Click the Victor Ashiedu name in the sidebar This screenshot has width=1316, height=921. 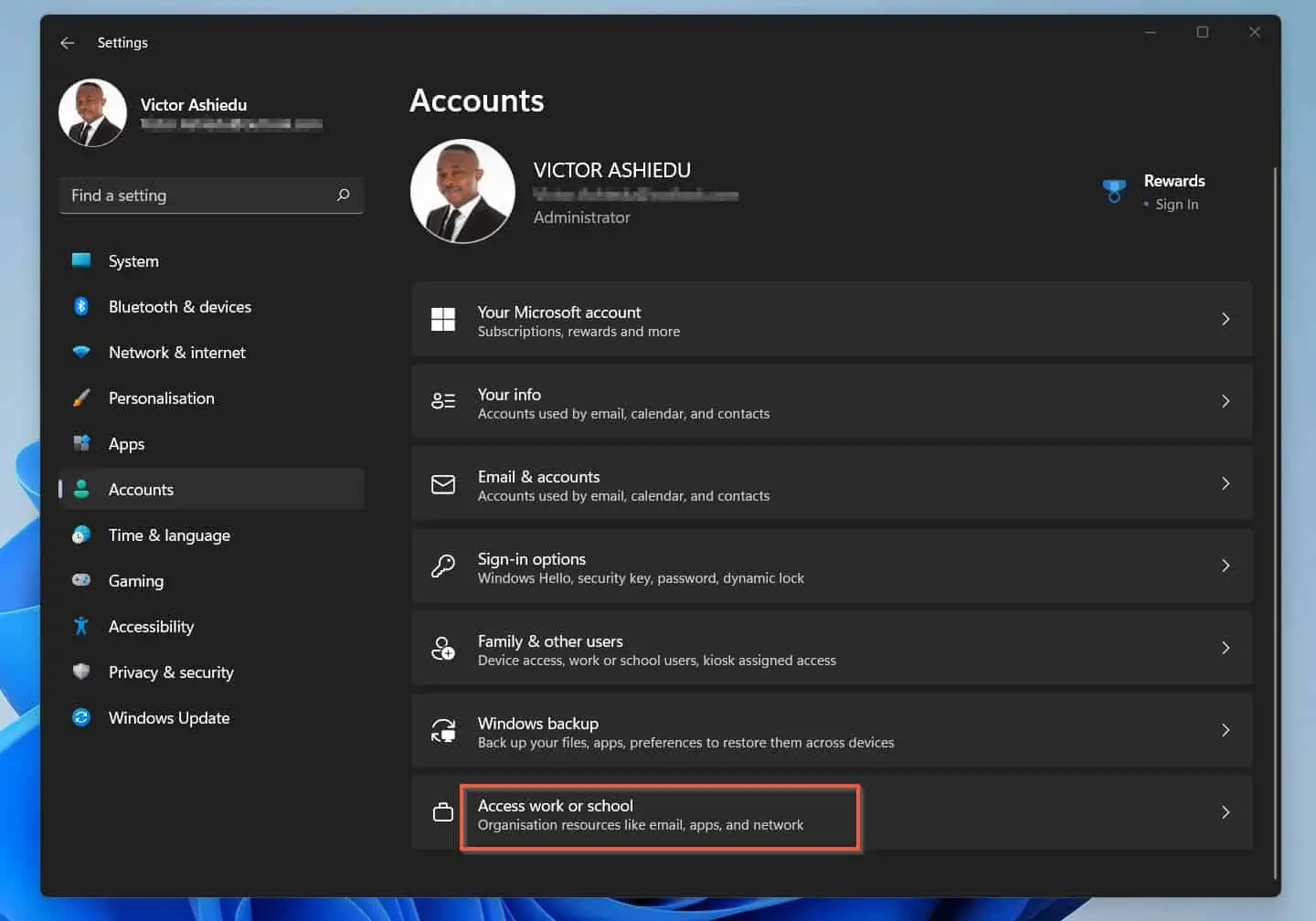194,105
